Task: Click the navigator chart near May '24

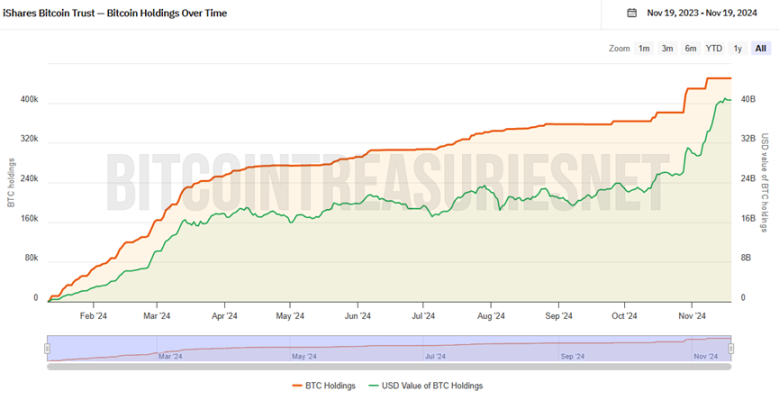Action: (304, 348)
